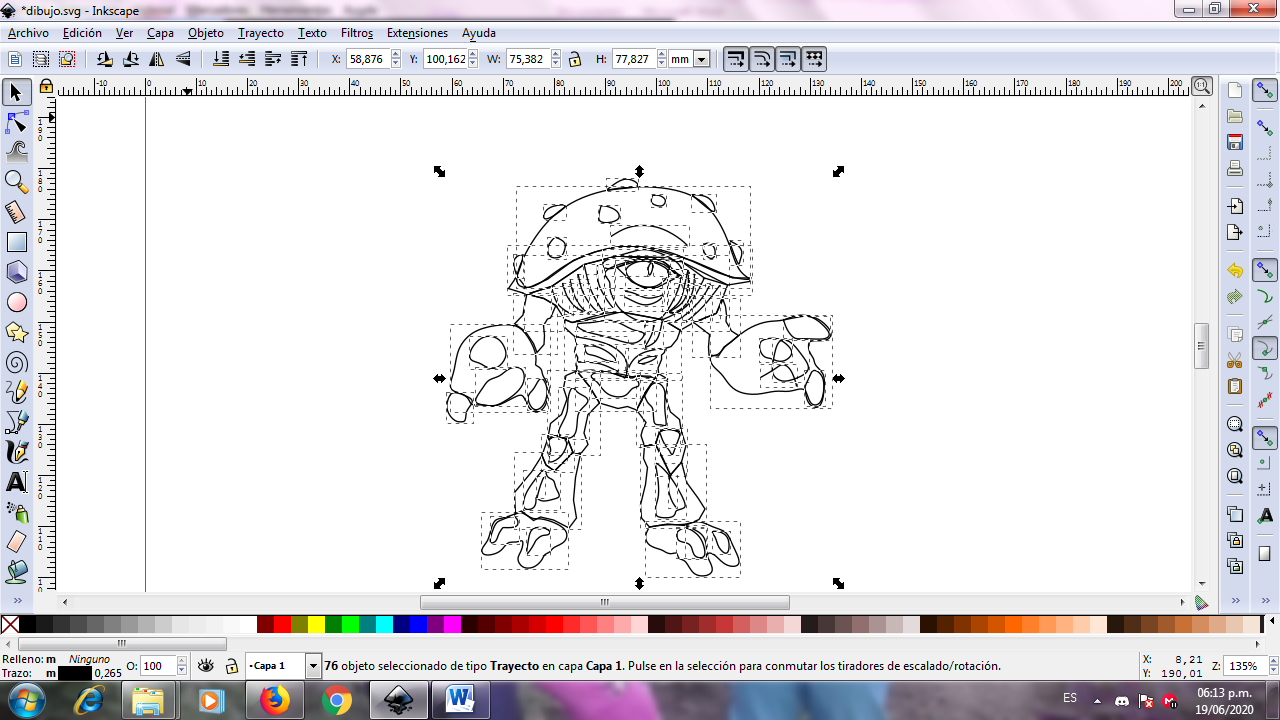The height and width of the screenshot is (720, 1280).
Task: Raise selection to top
Action: pyautogui.click(x=298, y=59)
